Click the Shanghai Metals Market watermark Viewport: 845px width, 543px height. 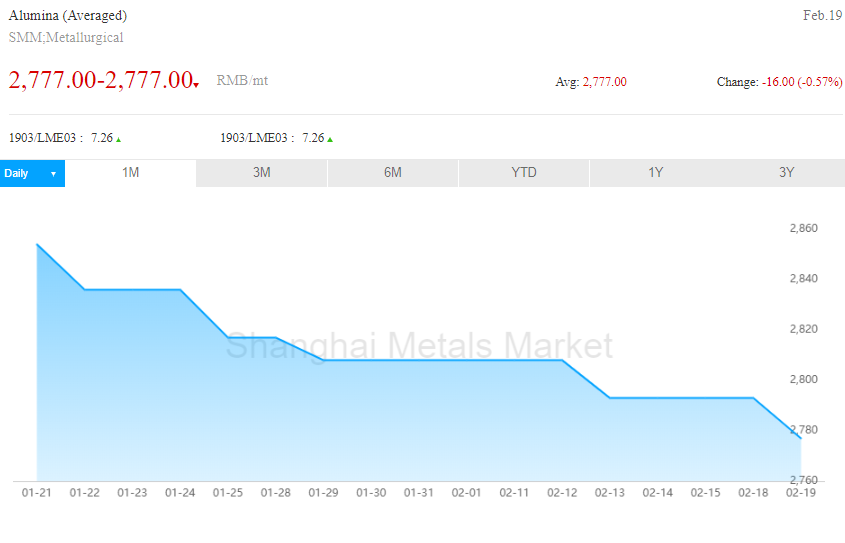tap(419, 346)
